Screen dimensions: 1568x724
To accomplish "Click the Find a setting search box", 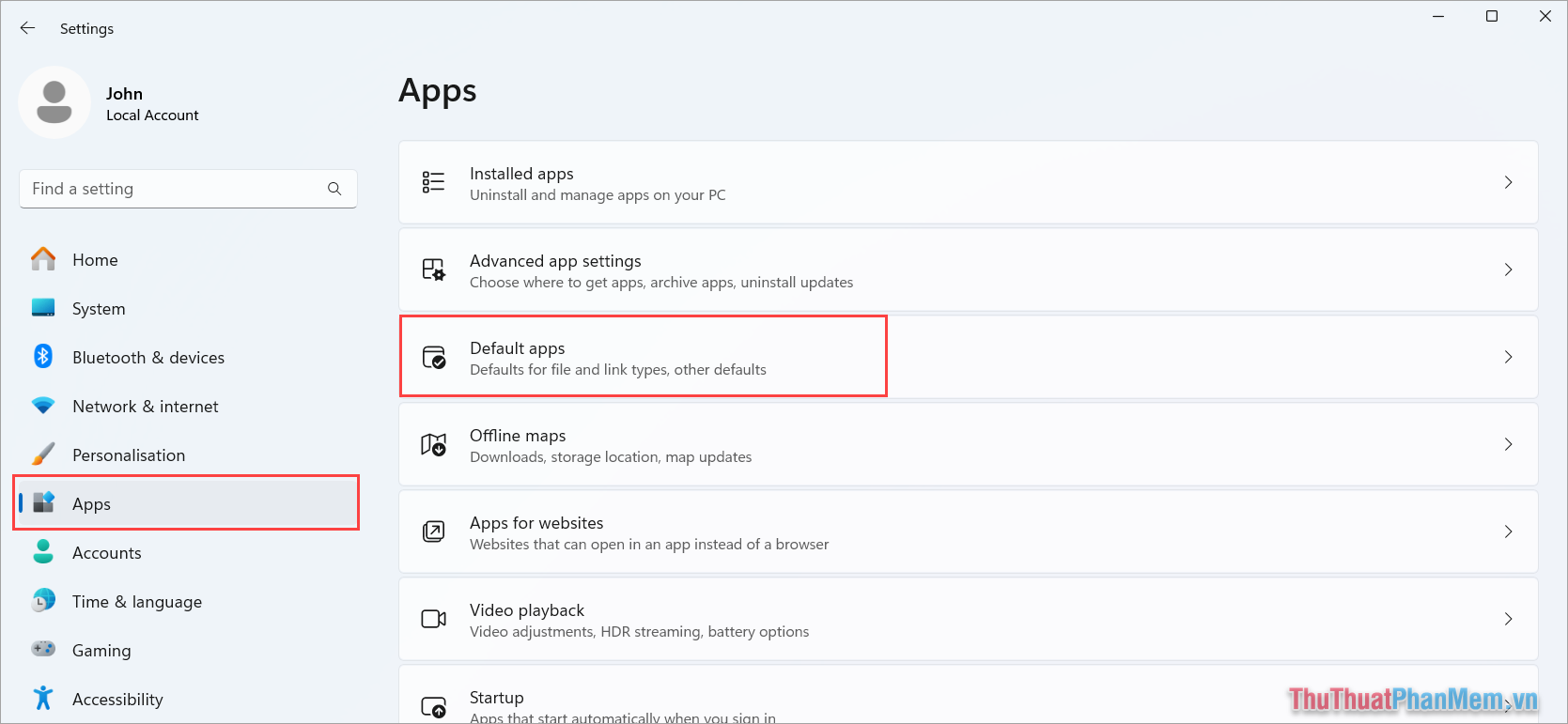I will click(x=169, y=189).
